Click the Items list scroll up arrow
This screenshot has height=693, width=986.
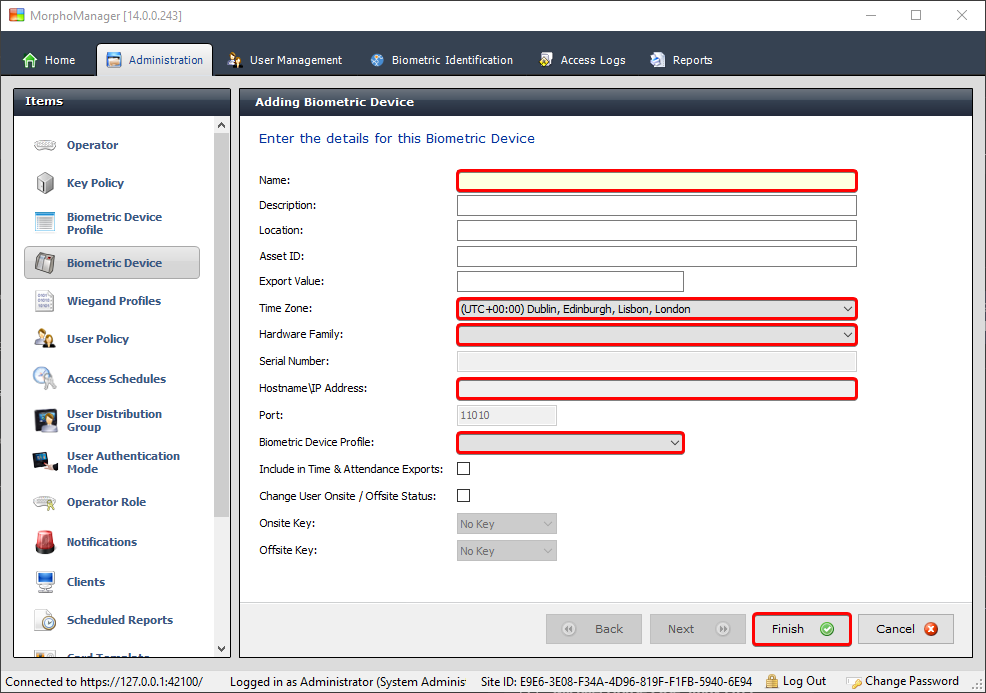coord(221,125)
